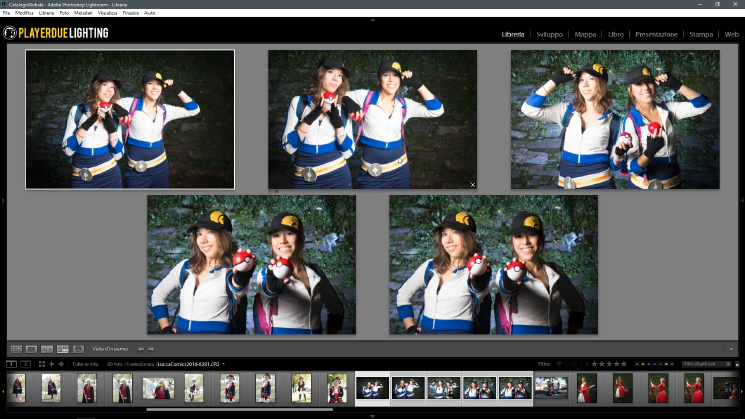
Task: Click second window button 2 in filmstrip
Action: point(26,364)
